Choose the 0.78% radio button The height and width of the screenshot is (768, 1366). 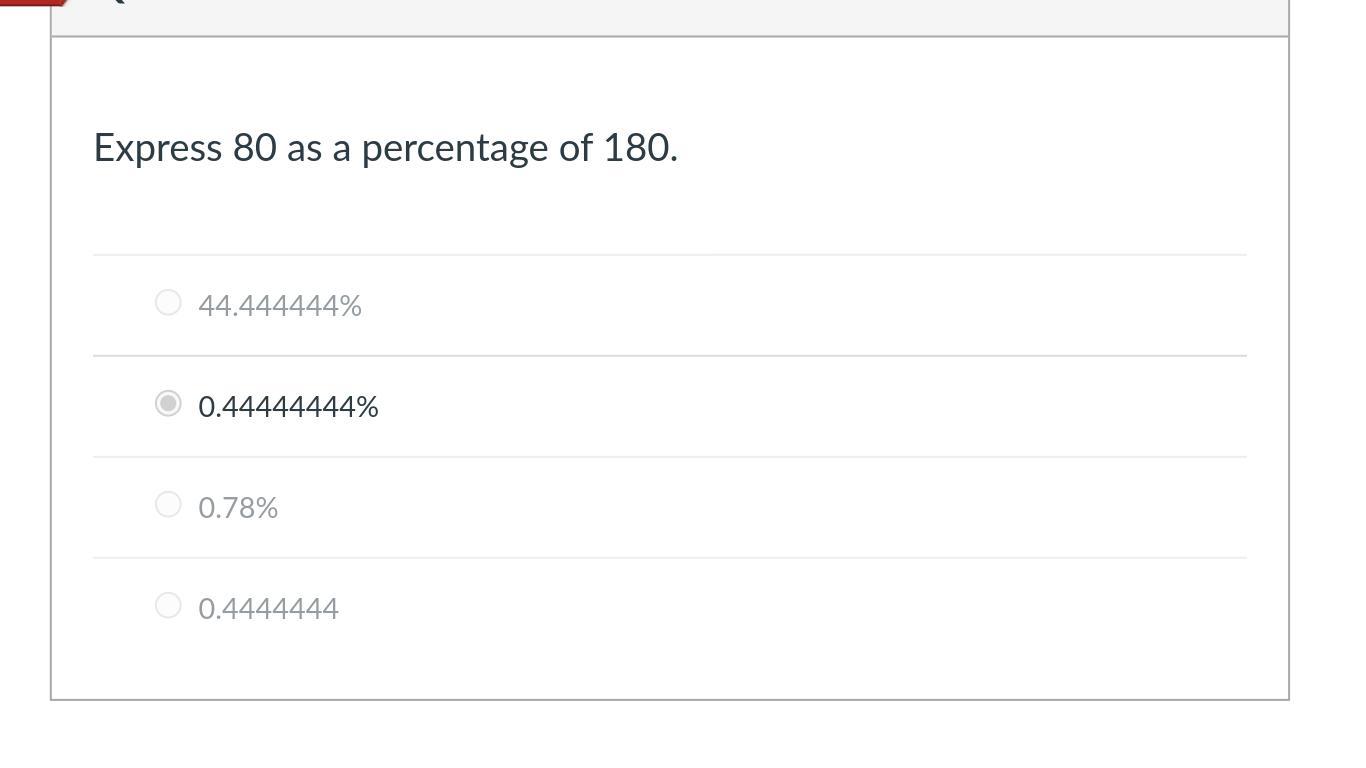[168, 504]
